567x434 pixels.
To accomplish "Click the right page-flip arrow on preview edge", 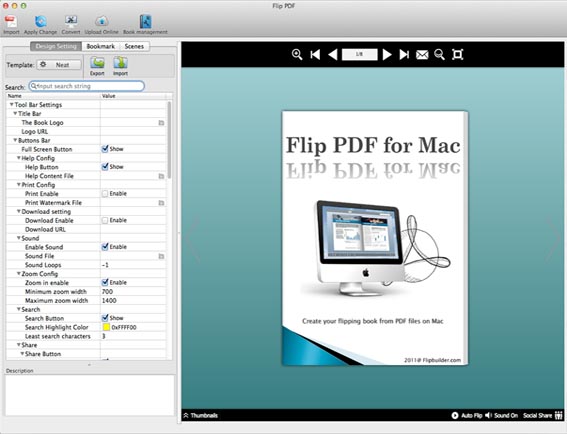I will tap(553, 238).
